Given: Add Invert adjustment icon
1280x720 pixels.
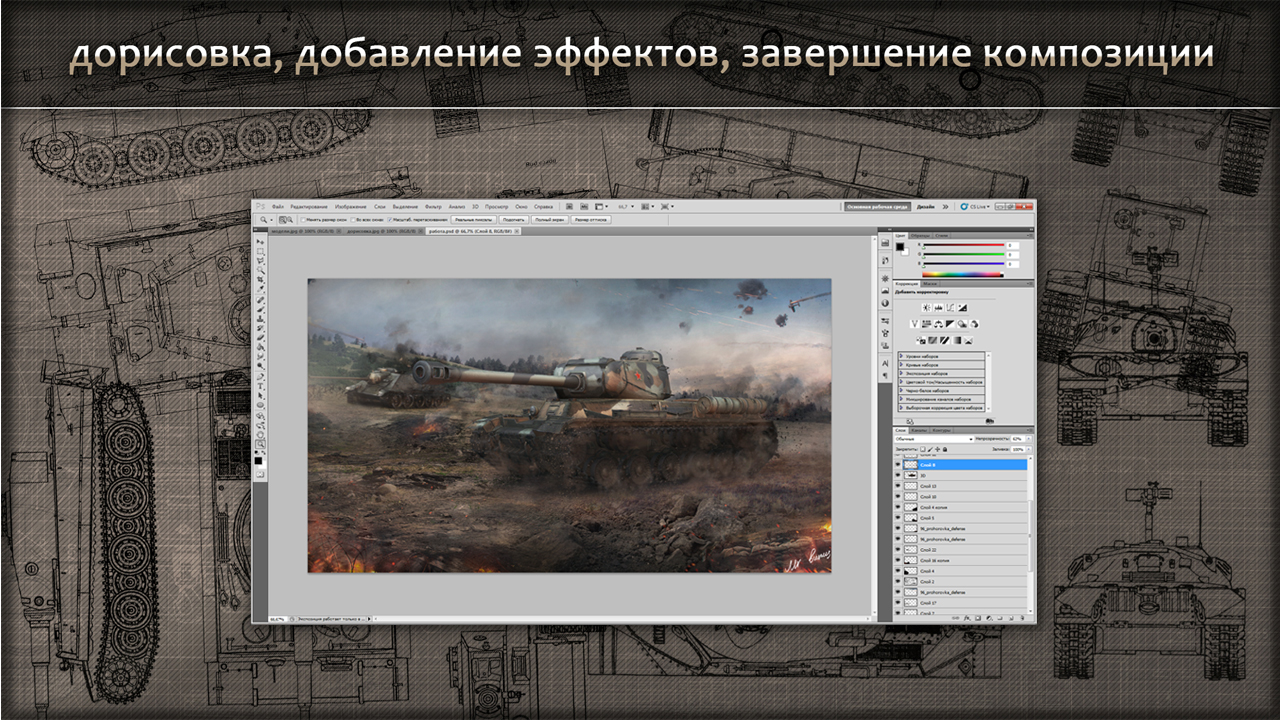Looking at the screenshot, I should [x=921, y=340].
